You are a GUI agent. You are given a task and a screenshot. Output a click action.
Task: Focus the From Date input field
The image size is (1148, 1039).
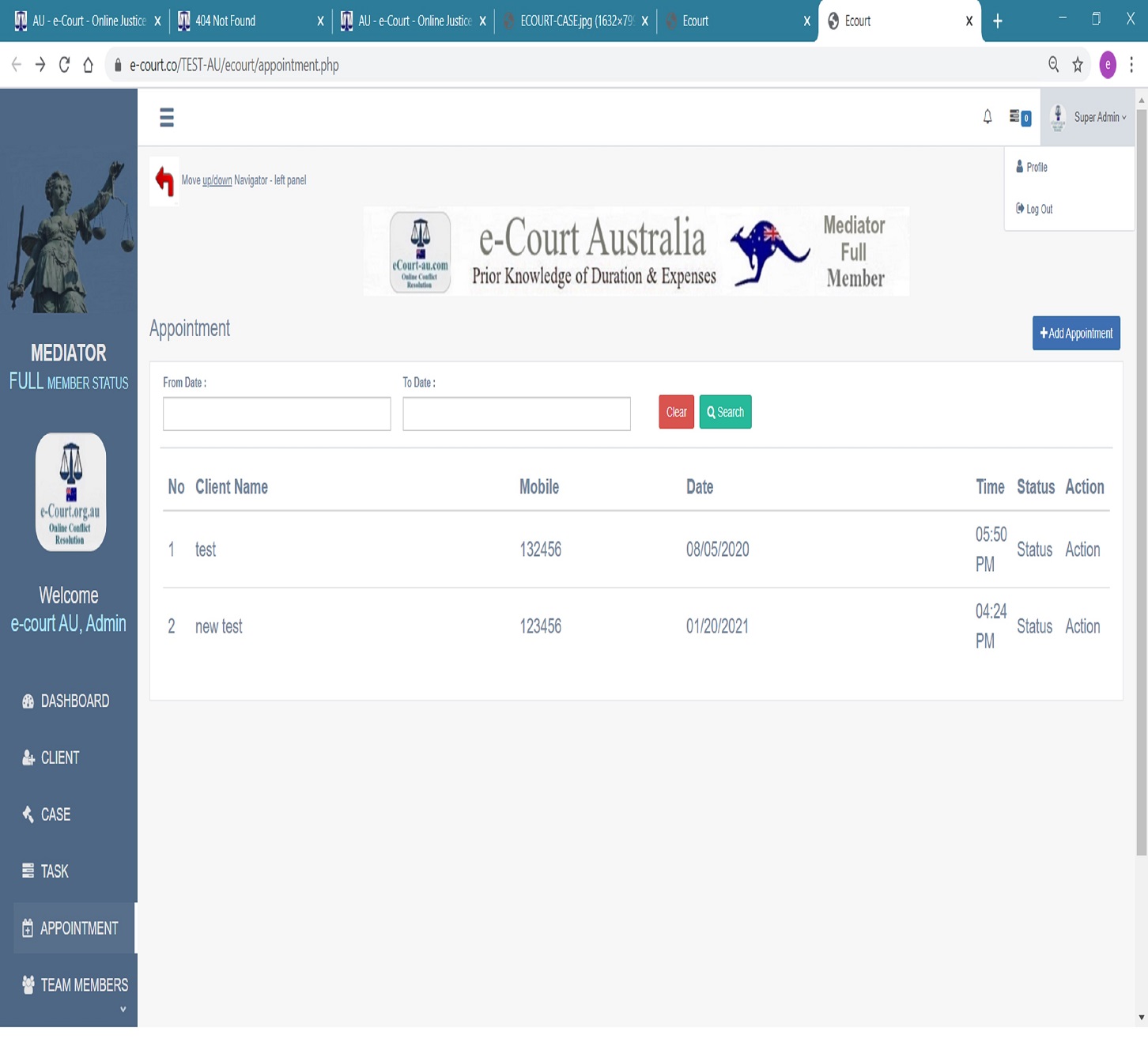277,414
